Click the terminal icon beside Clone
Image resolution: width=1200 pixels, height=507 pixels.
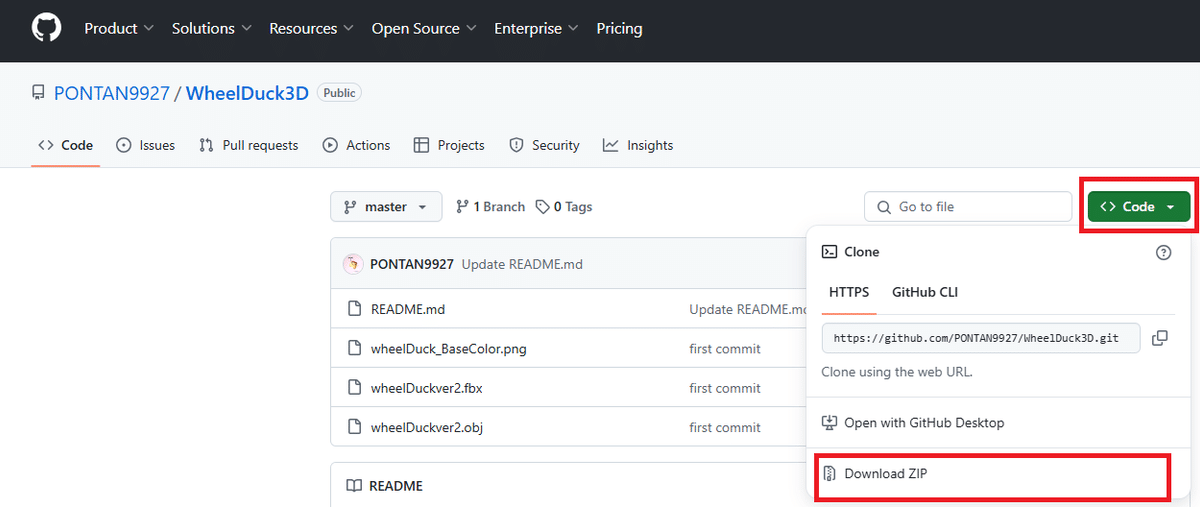pyautogui.click(x=829, y=252)
